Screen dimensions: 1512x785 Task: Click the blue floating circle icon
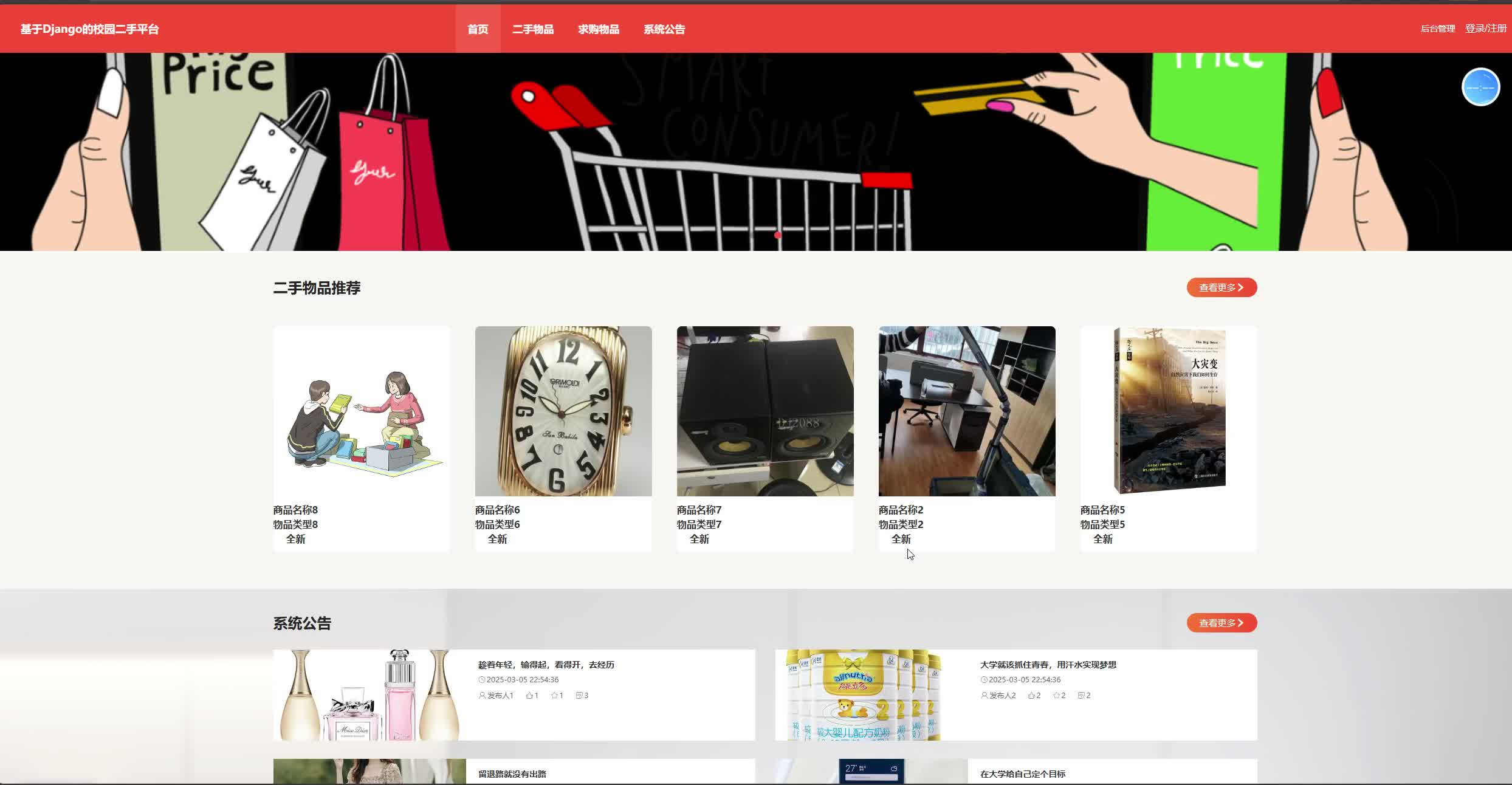coord(1480,87)
